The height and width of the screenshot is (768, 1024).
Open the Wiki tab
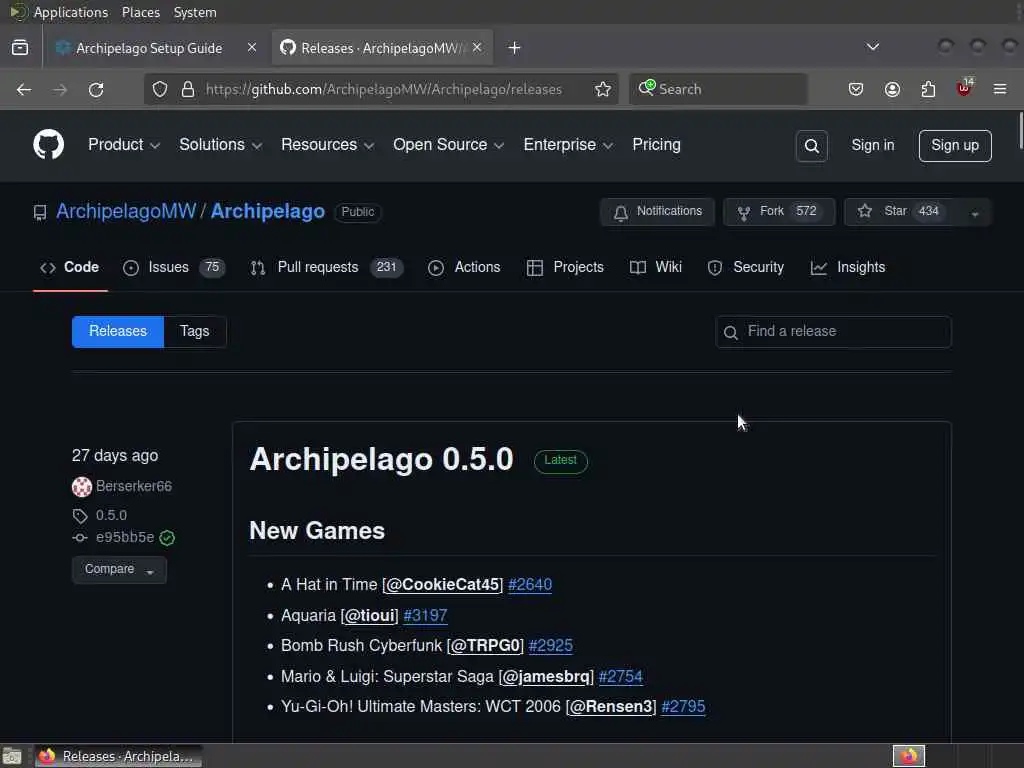pyautogui.click(x=656, y=268)
